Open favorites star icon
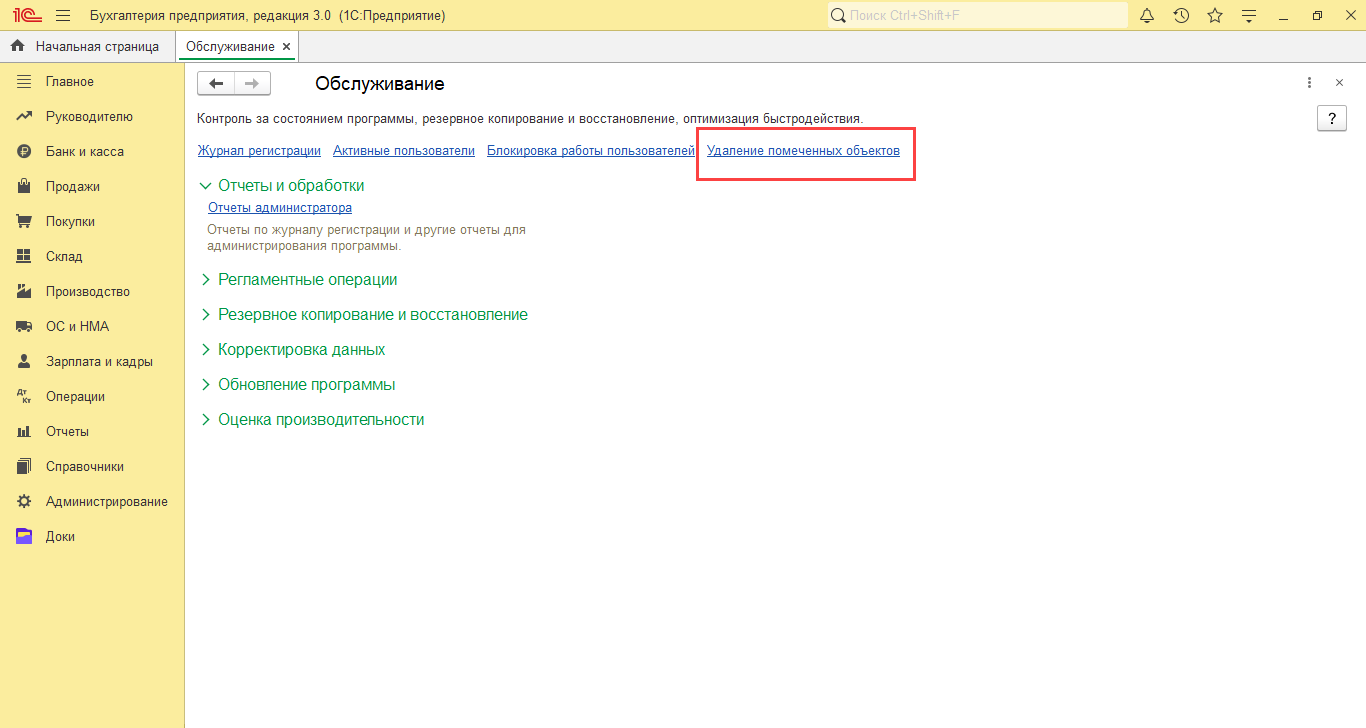This screenshot has width=1366, height=728. pyautogui.click(x=1215, y=16)
